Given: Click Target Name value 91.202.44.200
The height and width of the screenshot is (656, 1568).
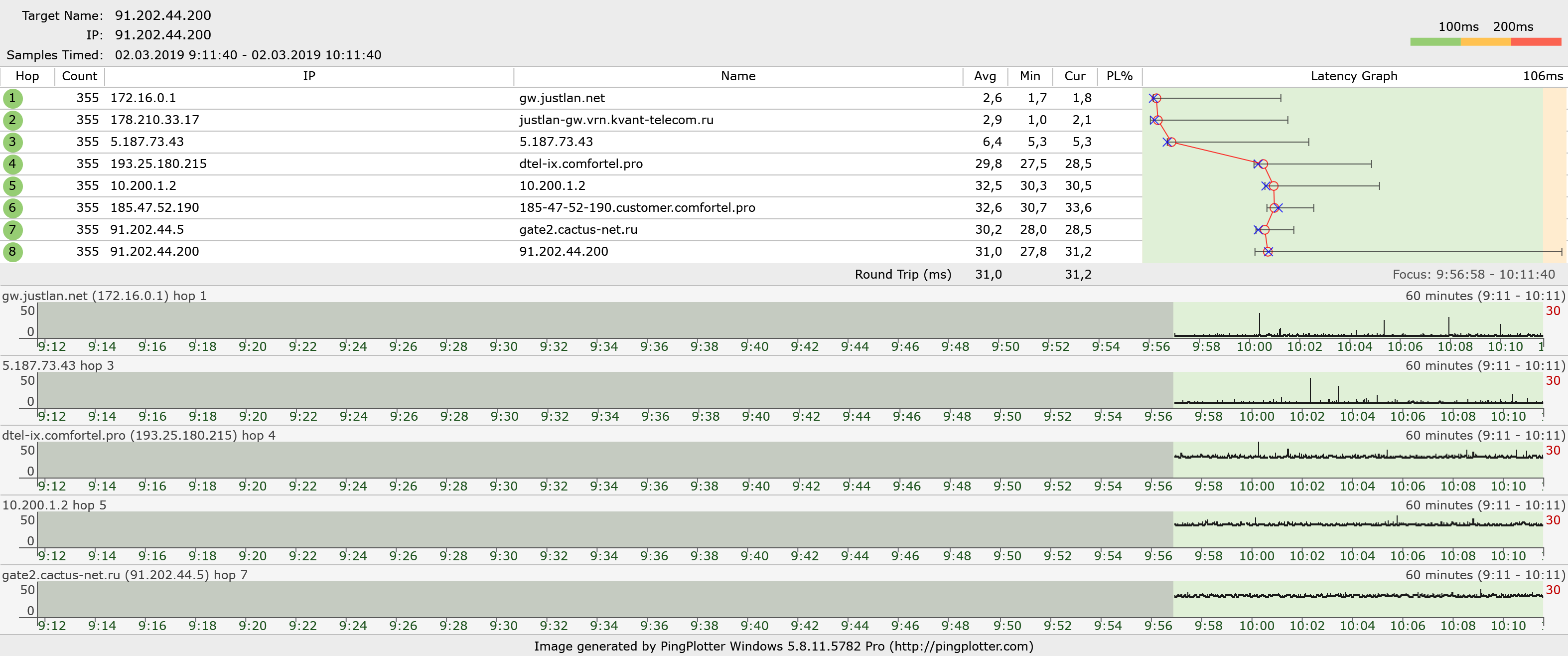Looking at the screenshot, I should (x=163, y=15).
